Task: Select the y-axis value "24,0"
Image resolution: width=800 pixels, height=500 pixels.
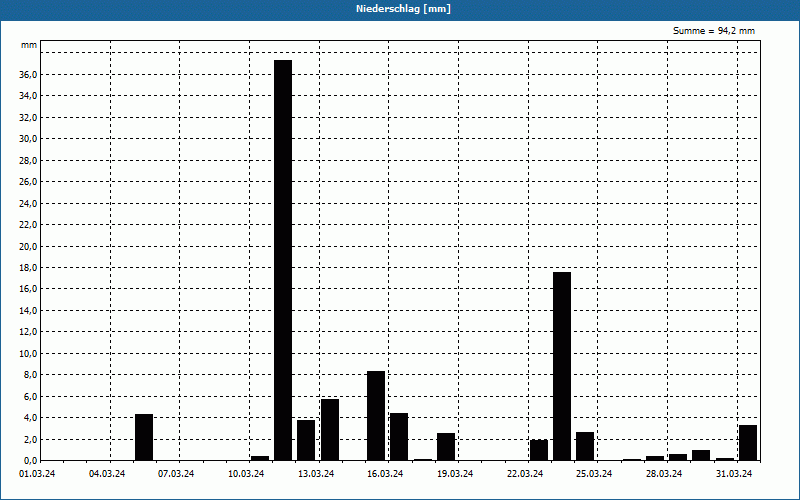Action: pos(28,204)
